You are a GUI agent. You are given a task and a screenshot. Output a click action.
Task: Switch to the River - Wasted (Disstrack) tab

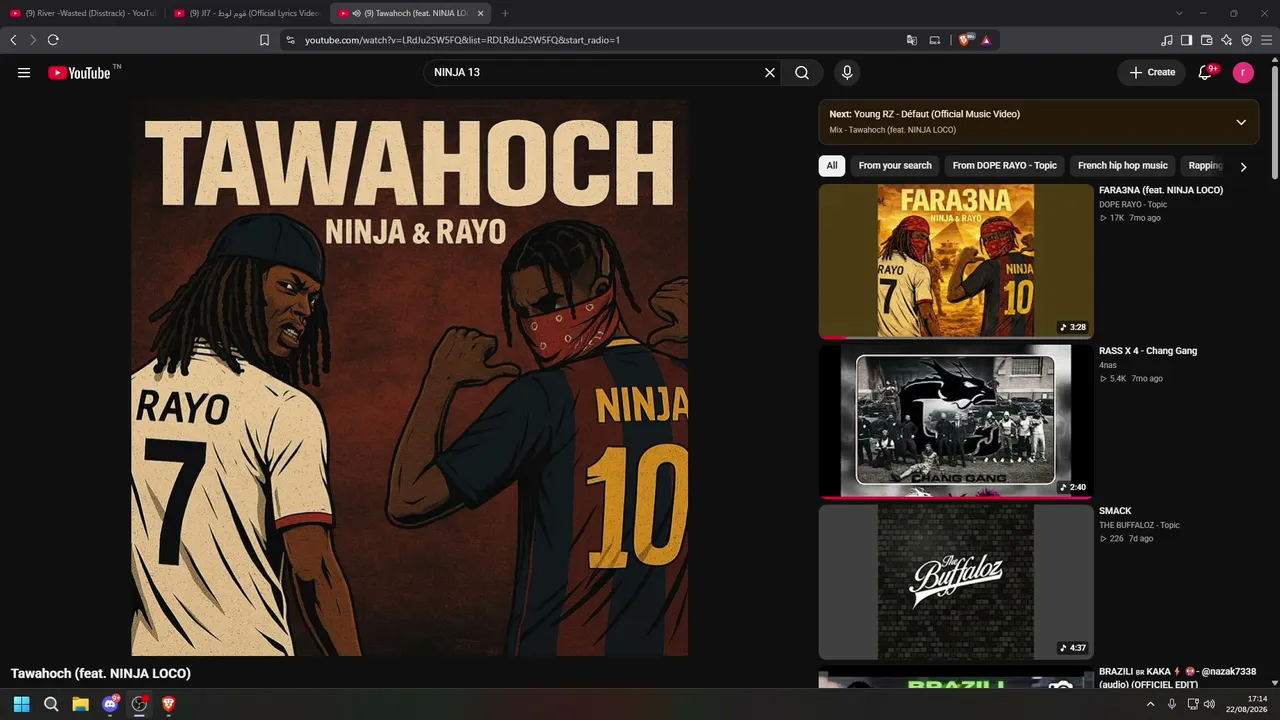(x=82, y=13)
